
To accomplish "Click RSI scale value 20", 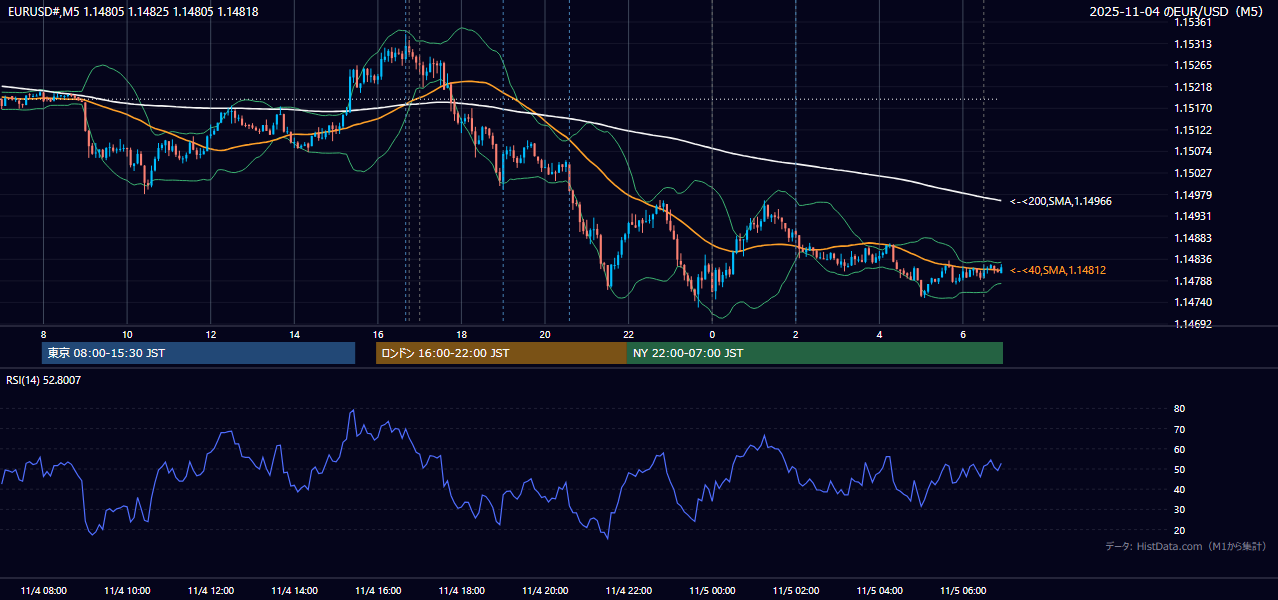I will [x=1179, y=530].
